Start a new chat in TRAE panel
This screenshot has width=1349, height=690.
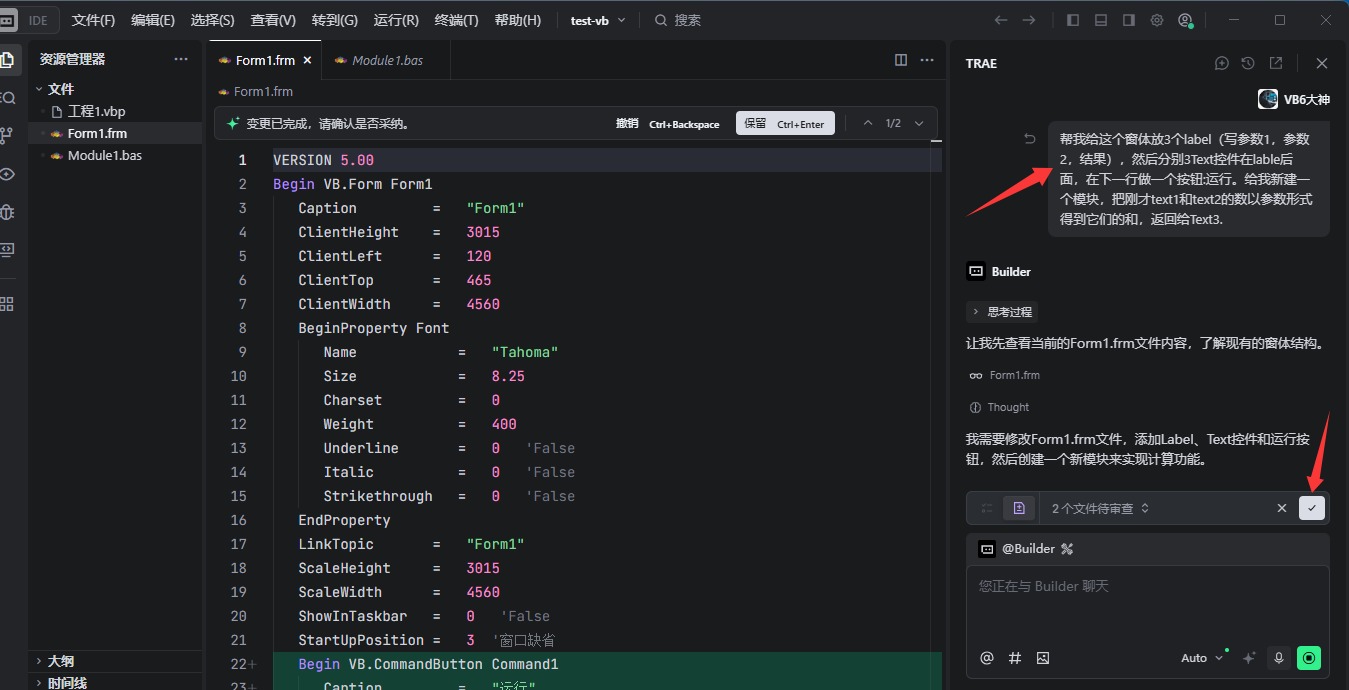[1221, 63]
